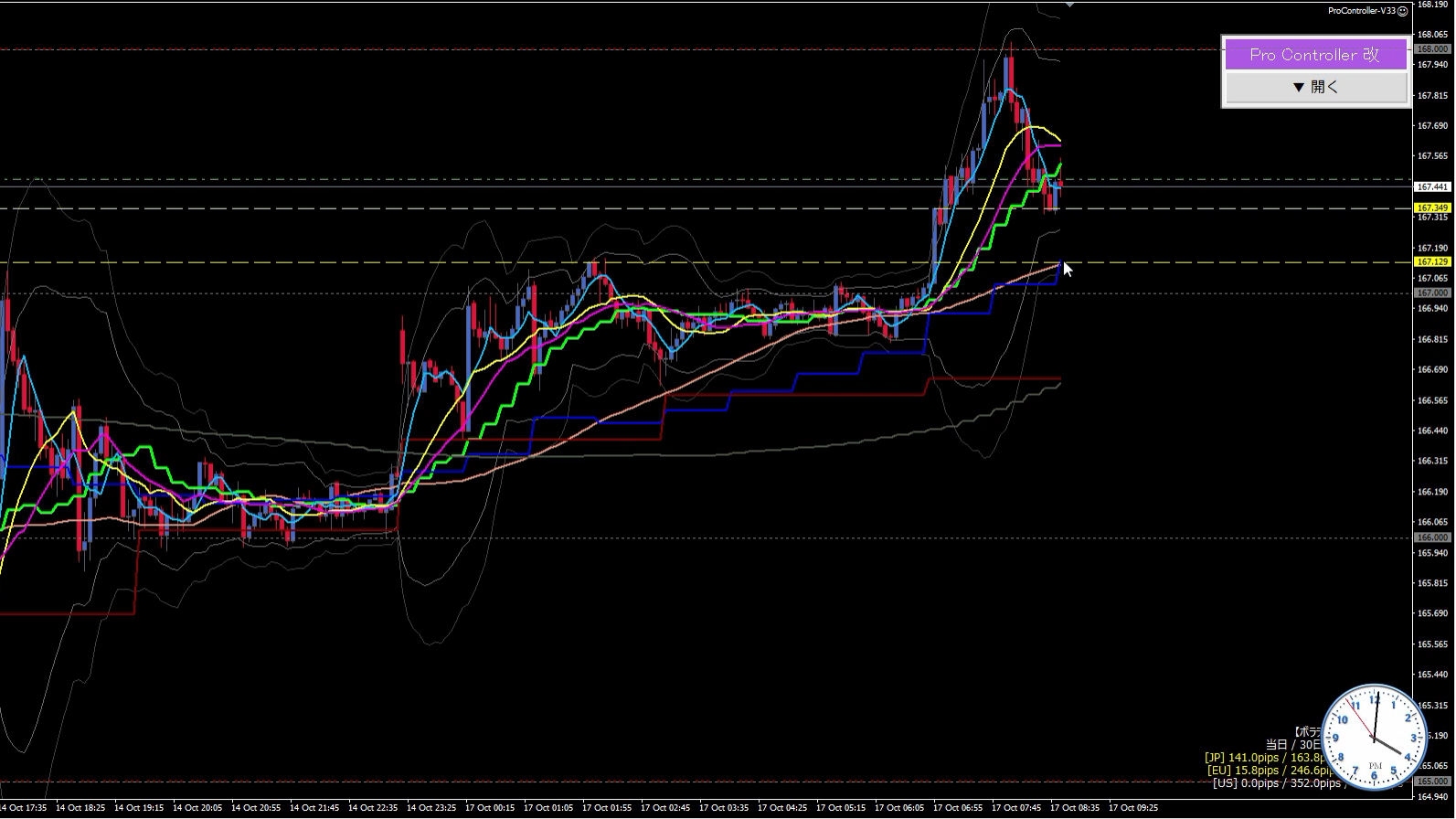
Task: Click the 17 Oct 09:25 time label
Action: click(x=1133, y=808)
